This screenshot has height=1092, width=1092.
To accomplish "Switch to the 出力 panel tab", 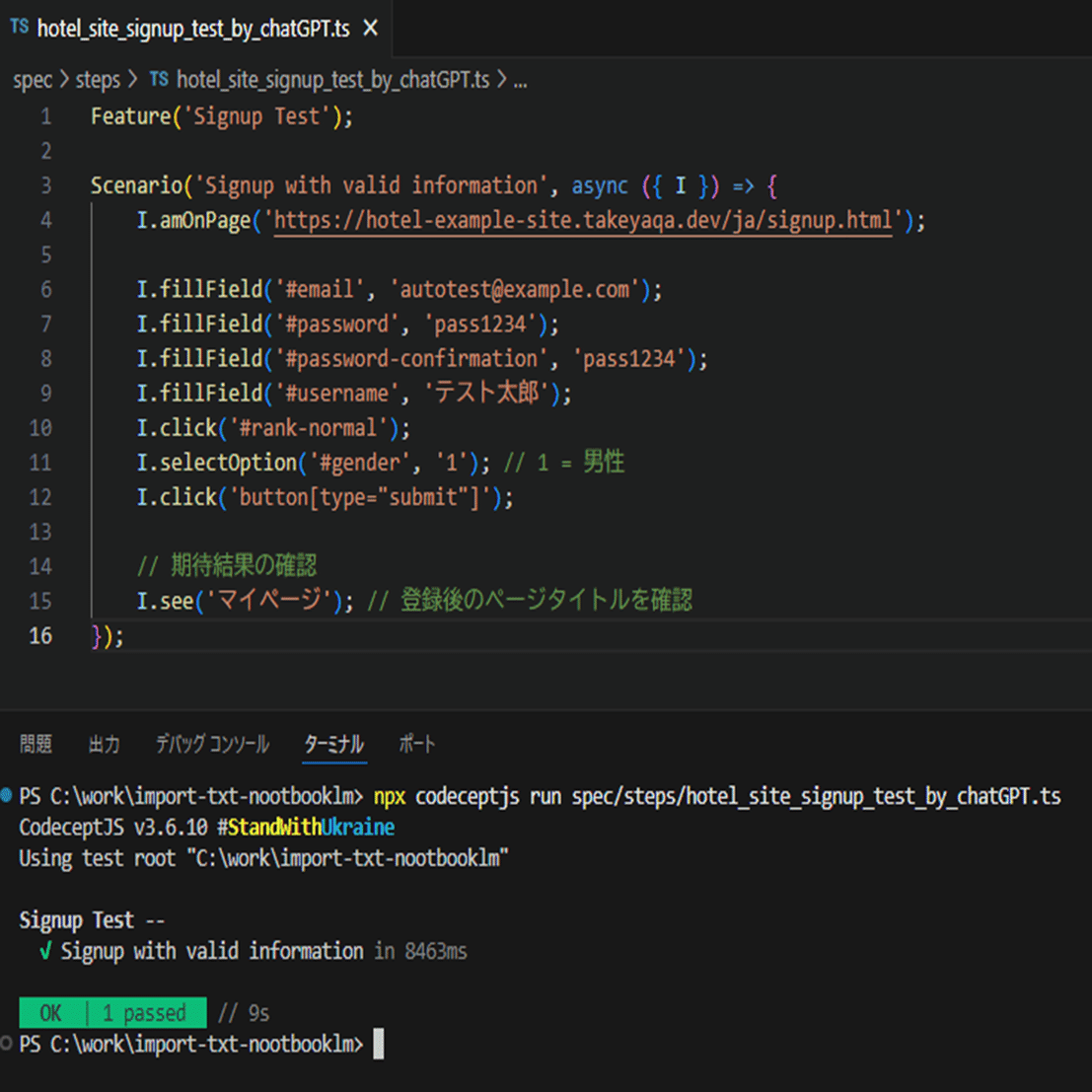I will coord(104,744).
